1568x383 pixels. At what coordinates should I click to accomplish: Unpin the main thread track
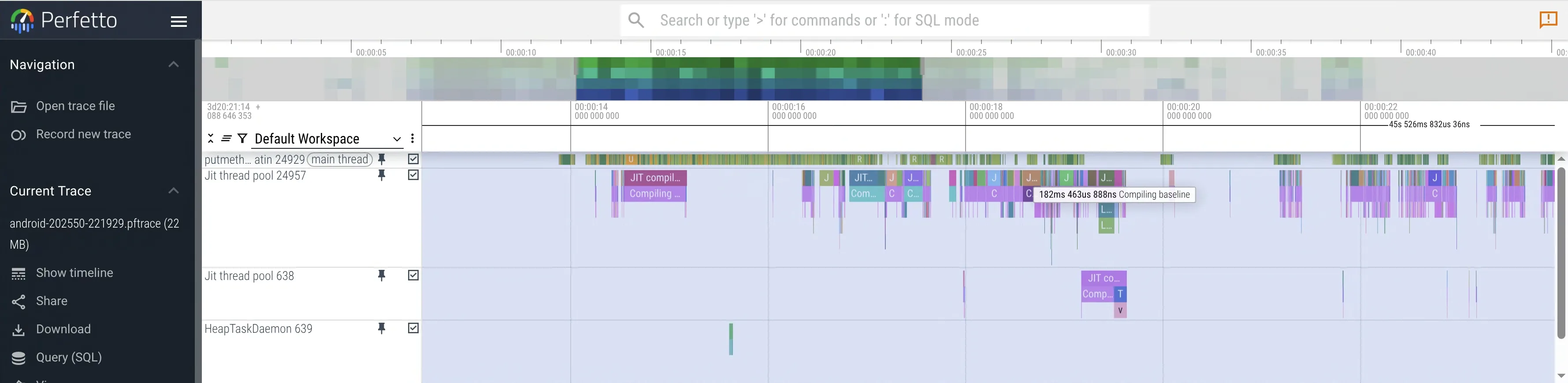click(382, 159)
